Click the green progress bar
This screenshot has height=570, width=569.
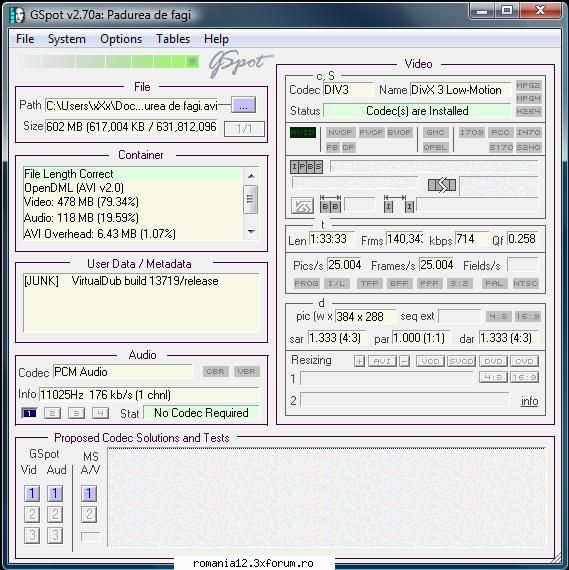click(110, 62)
